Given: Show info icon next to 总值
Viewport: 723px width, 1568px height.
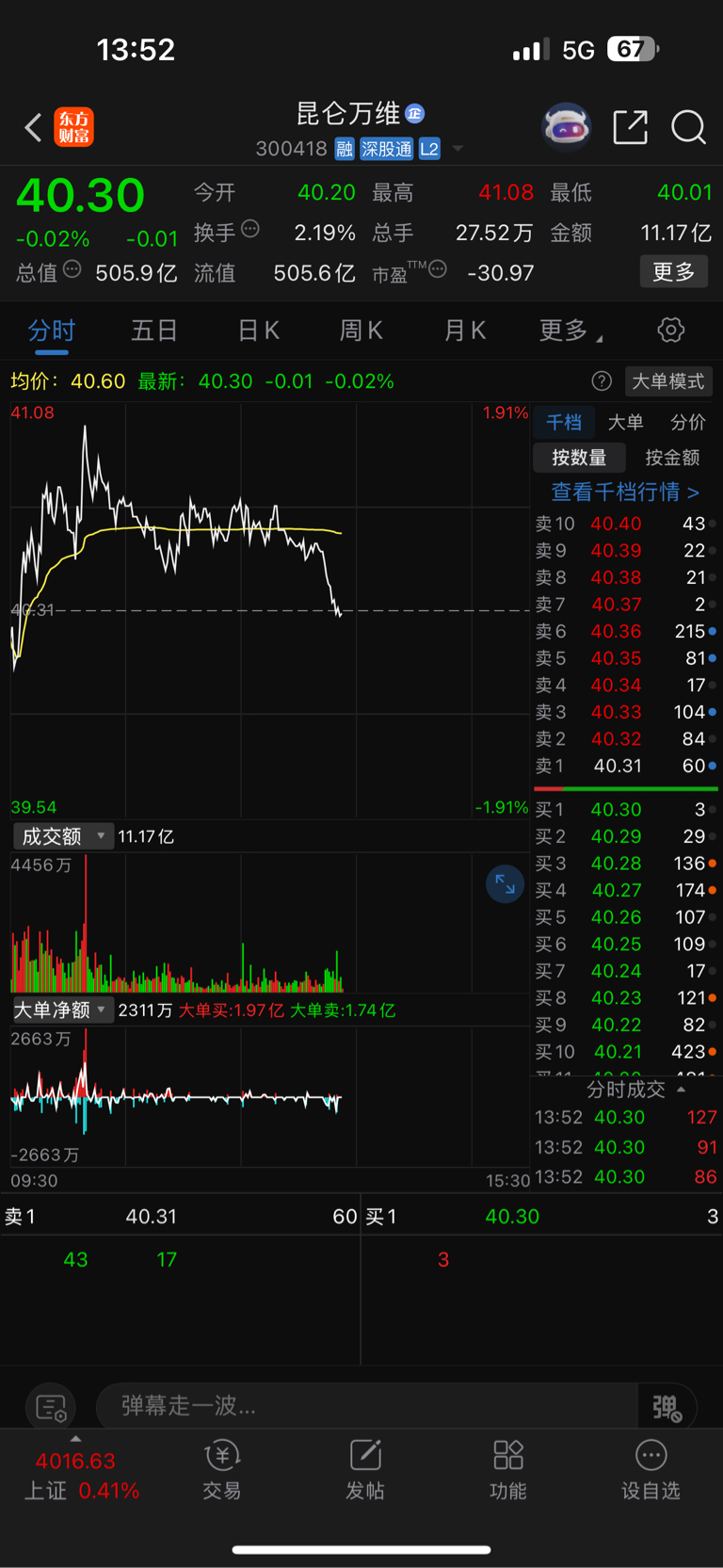Looking at the screenshot, I should coord(72,269).
